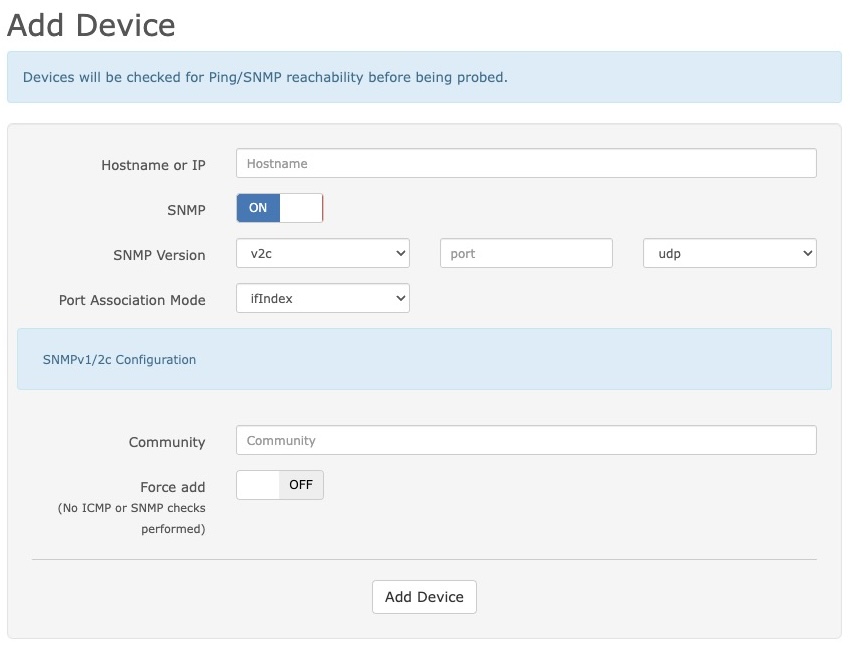
Task: Click the Add Device page heading
Action: (x=90, y=25)
